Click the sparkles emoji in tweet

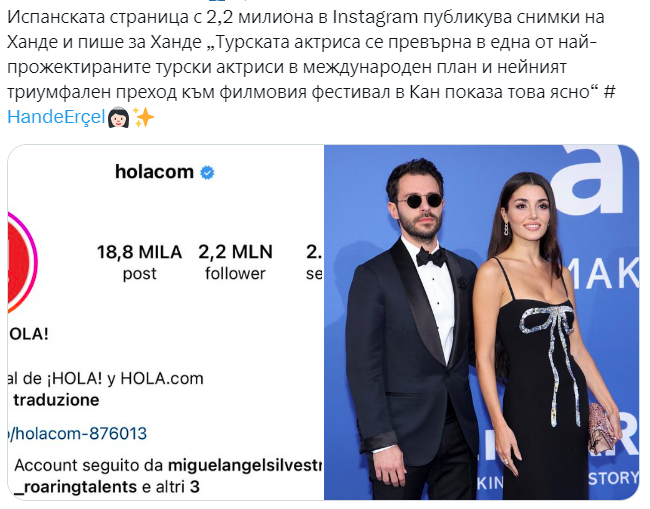pyautogui.click(x=143, y=118)
